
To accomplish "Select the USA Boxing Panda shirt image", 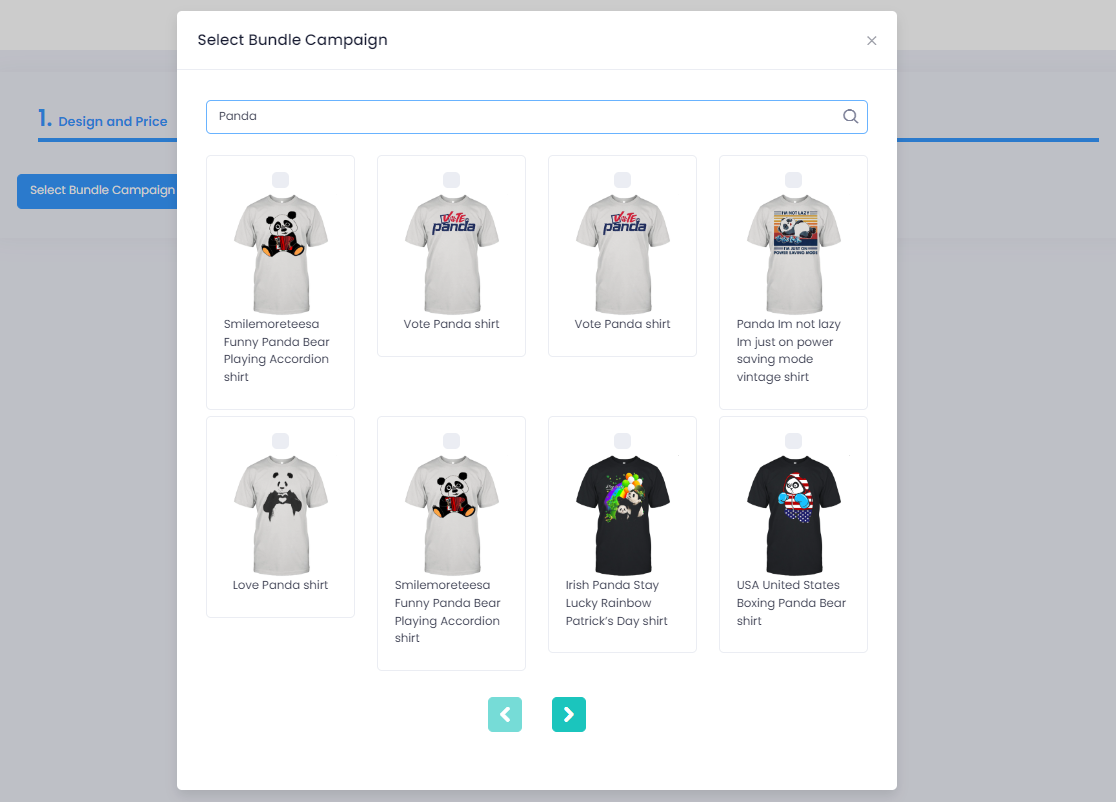I will pyautogui.click(x=793, y=515).
